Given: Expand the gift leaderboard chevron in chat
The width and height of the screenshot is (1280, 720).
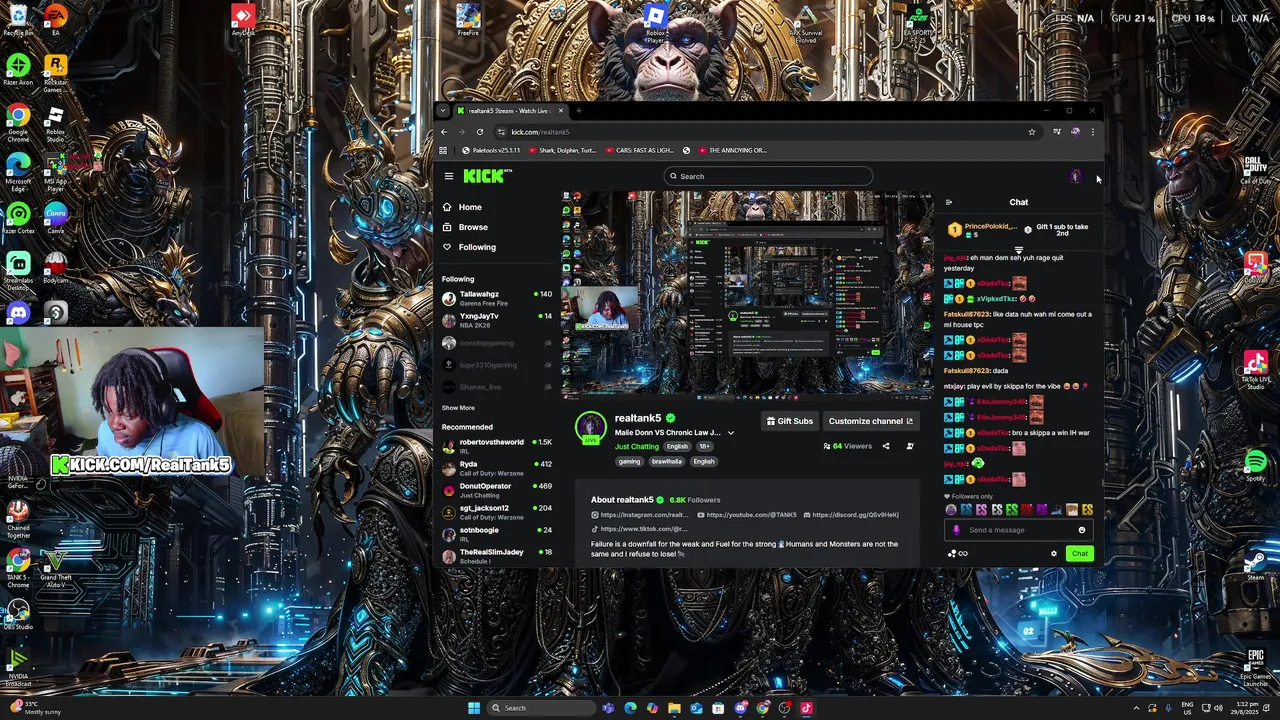Looking at the screenshot, I should 1018,250.
